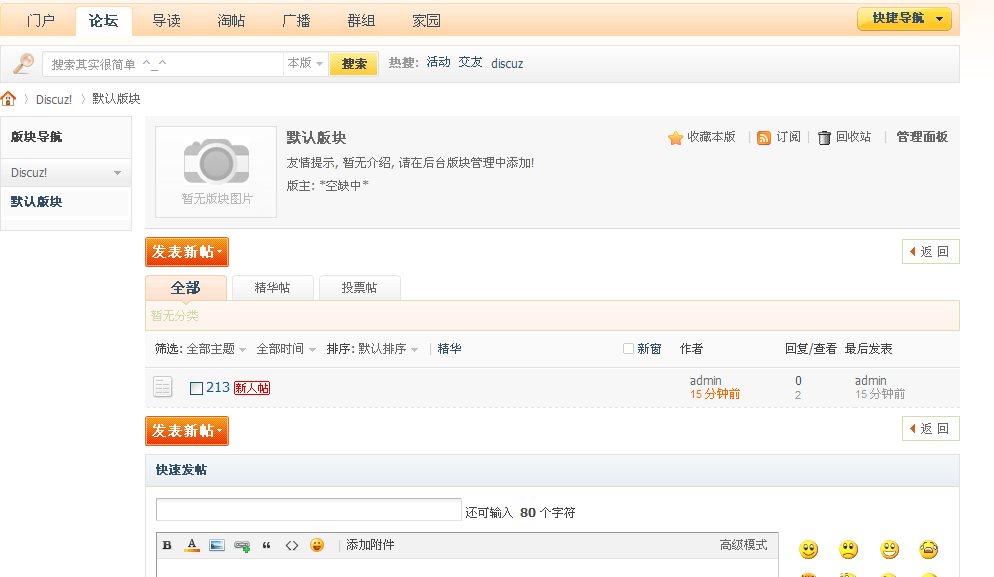Open the 快捷导航 dropdown
The width and height of the screenshot is (994, 577).
coord(905,19)
